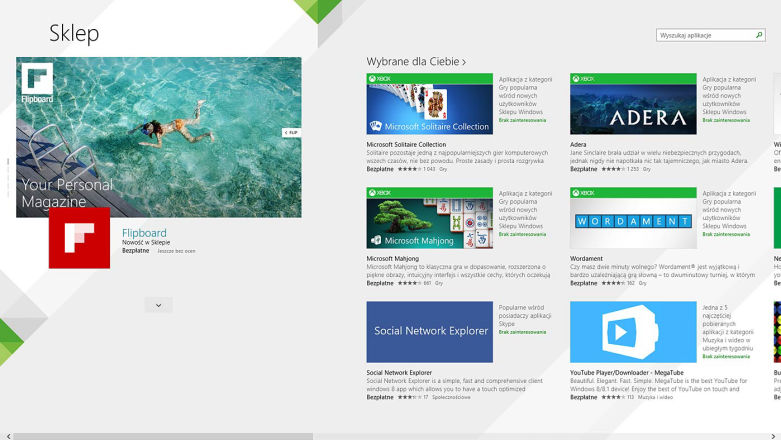781x440 pixels.
Task: Select the Wordament title text
Action: (586, 259)
